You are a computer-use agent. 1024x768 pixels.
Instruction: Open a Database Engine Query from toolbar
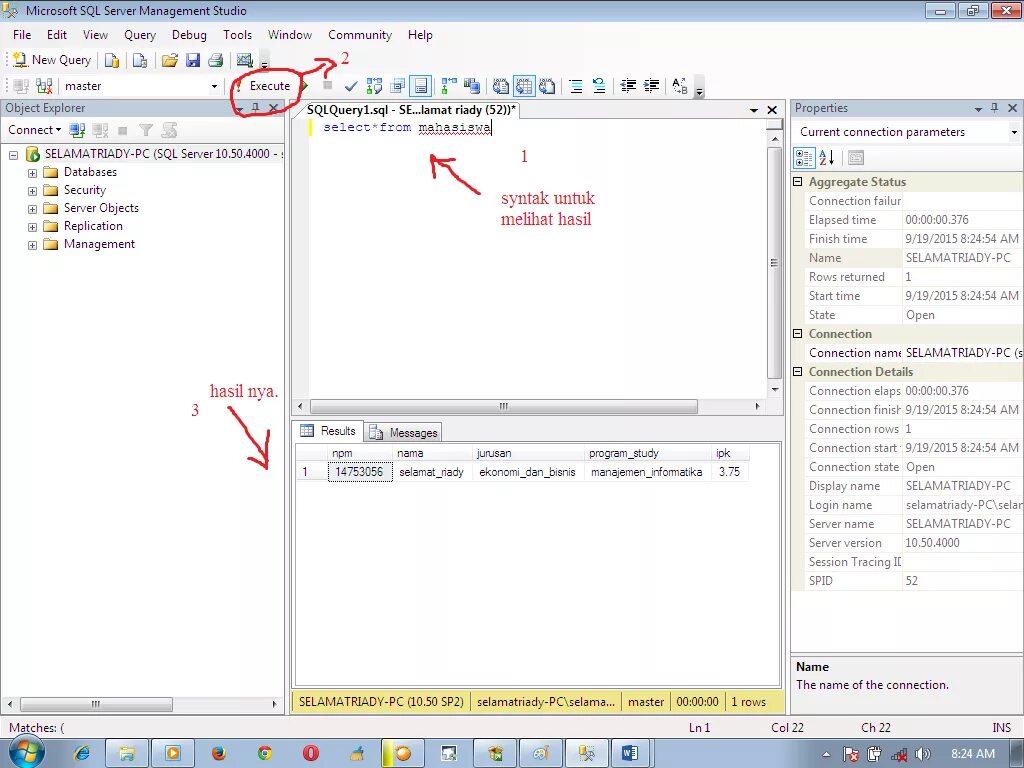[x=112, y=60]
